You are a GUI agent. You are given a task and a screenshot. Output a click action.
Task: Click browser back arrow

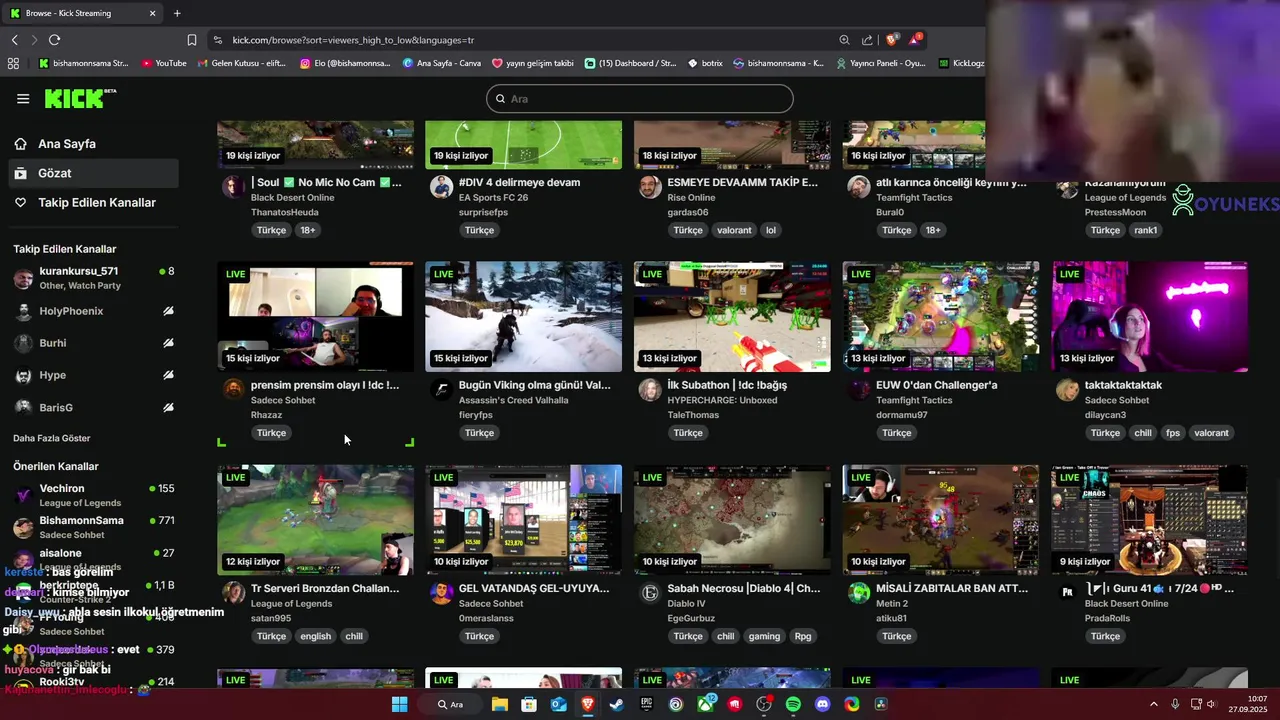point(14,40)
